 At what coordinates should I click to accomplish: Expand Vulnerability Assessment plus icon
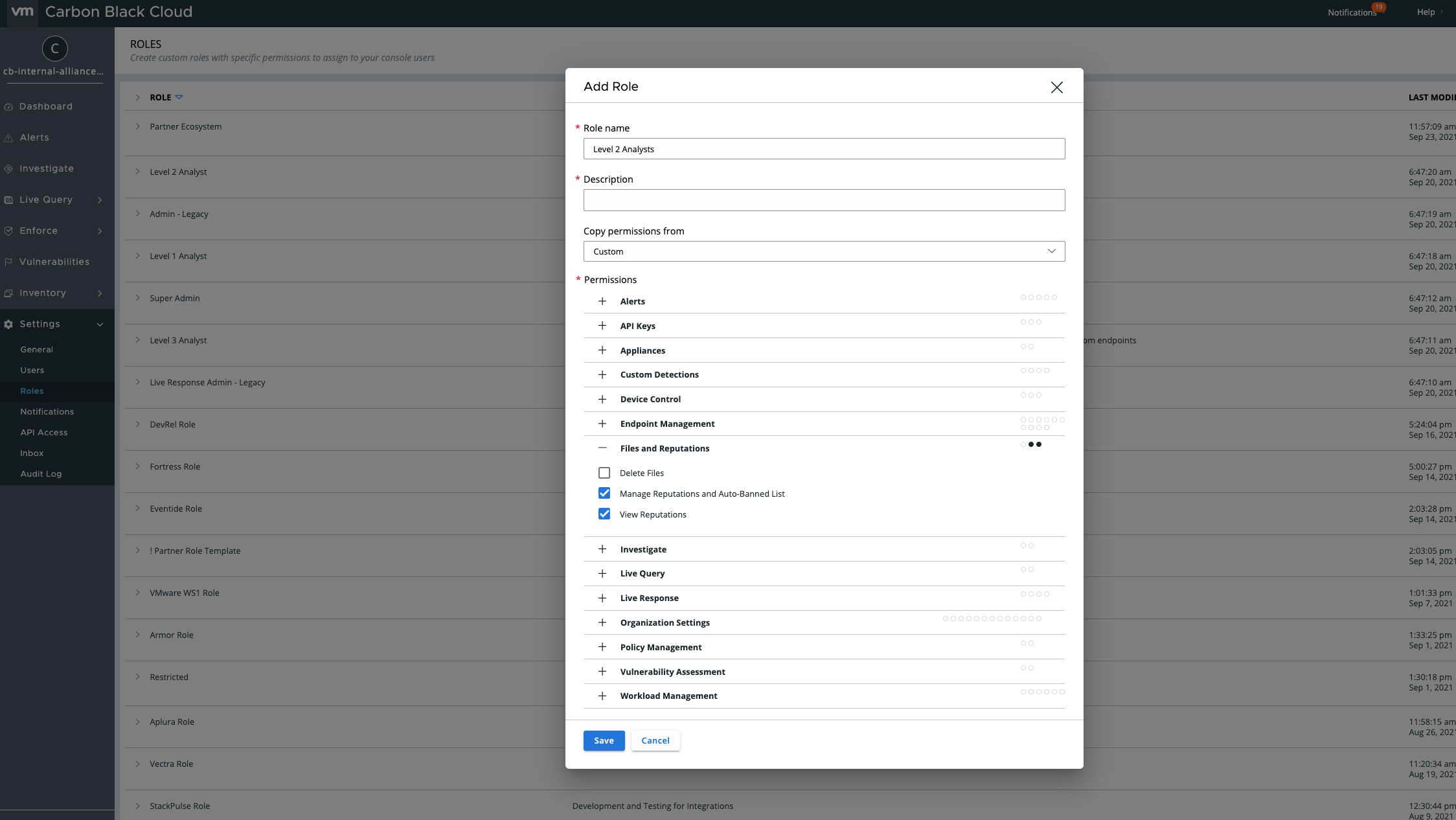[x=602, y=672]
